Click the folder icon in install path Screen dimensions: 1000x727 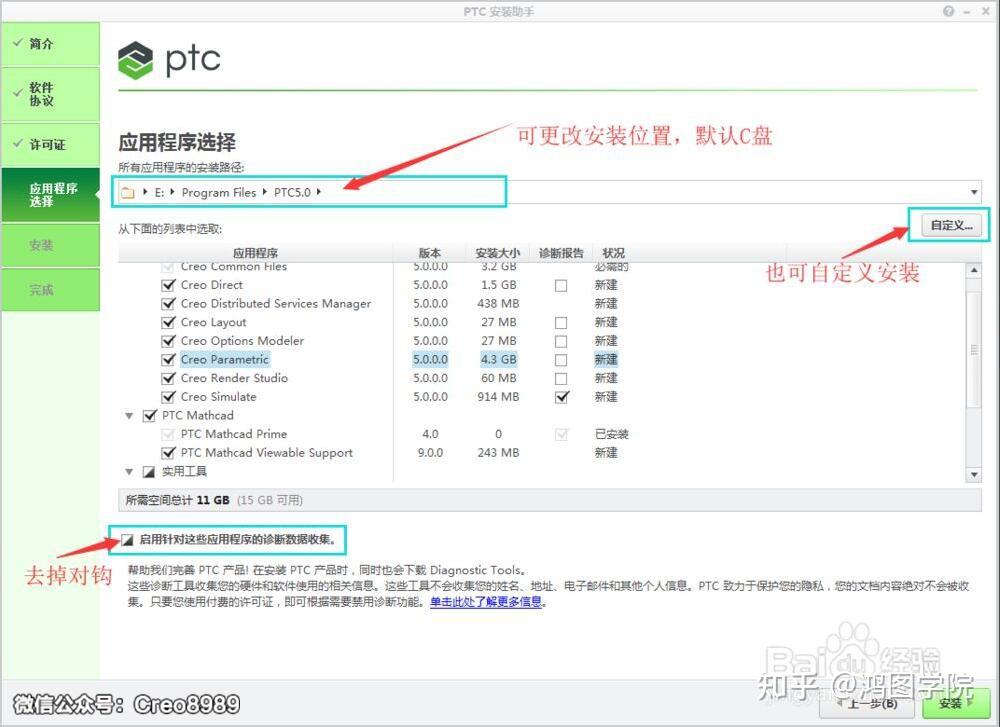(128, 193)
